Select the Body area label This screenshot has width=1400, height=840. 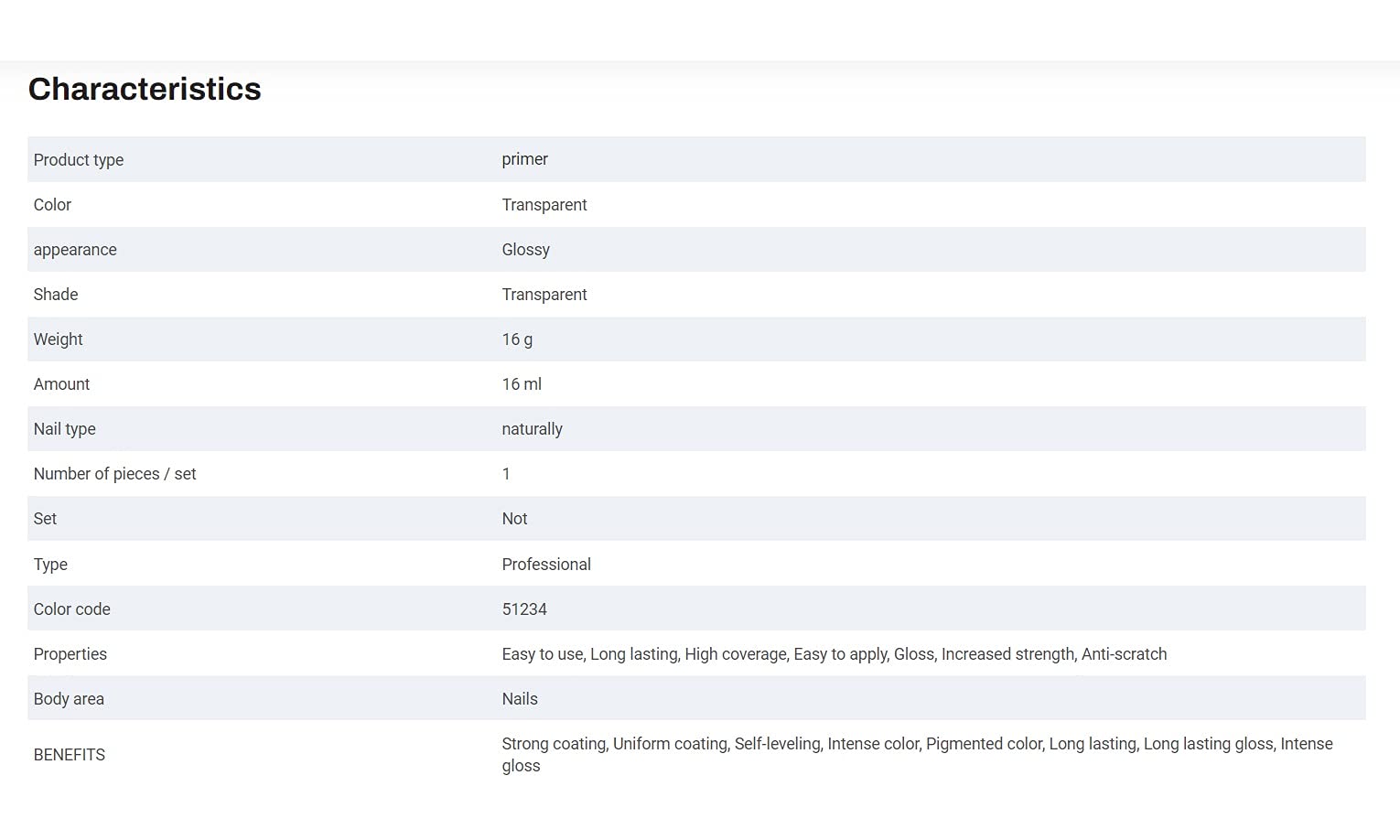[x=69, y=699]
